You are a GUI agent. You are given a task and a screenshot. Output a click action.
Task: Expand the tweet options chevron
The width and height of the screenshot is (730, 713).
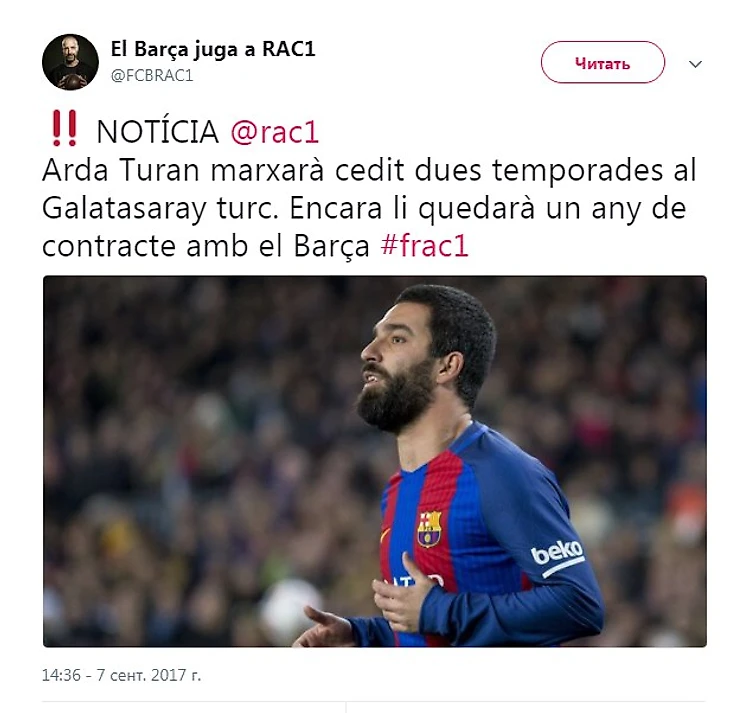tap(695, 64)
